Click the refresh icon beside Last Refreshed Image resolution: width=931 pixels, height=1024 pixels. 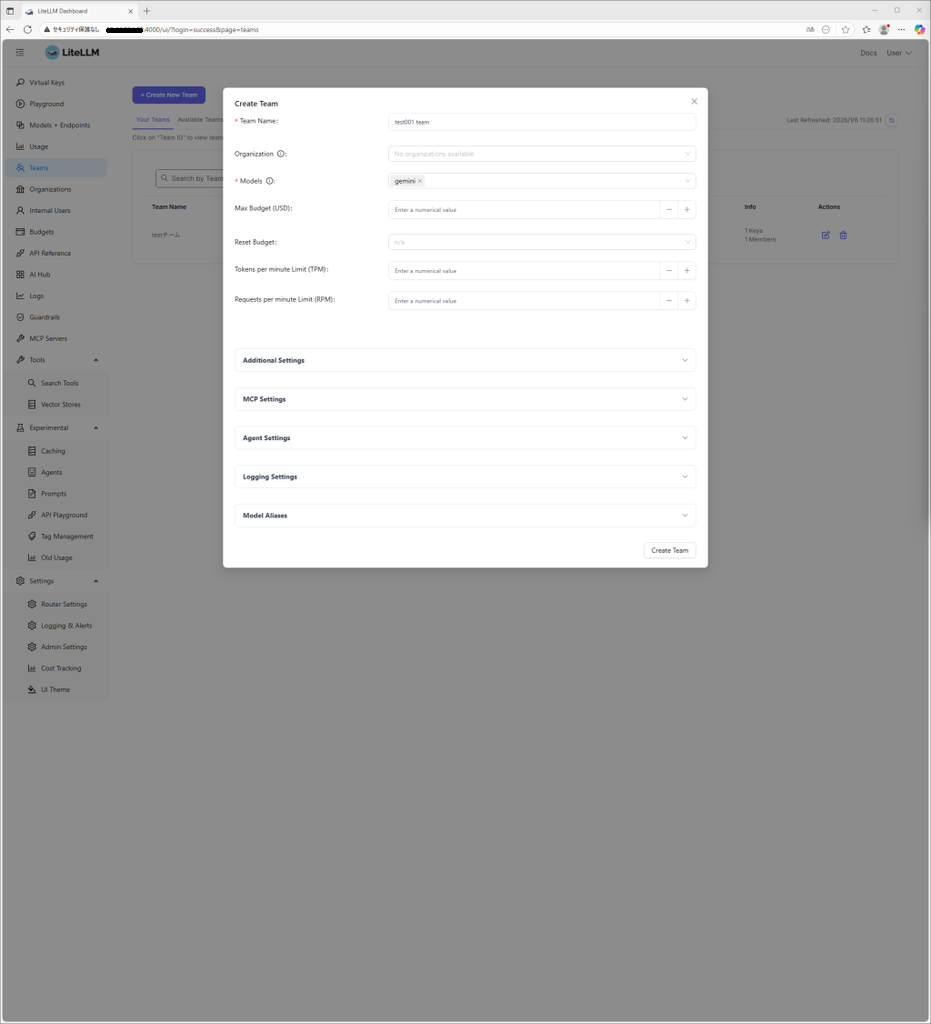pos(891,120)
